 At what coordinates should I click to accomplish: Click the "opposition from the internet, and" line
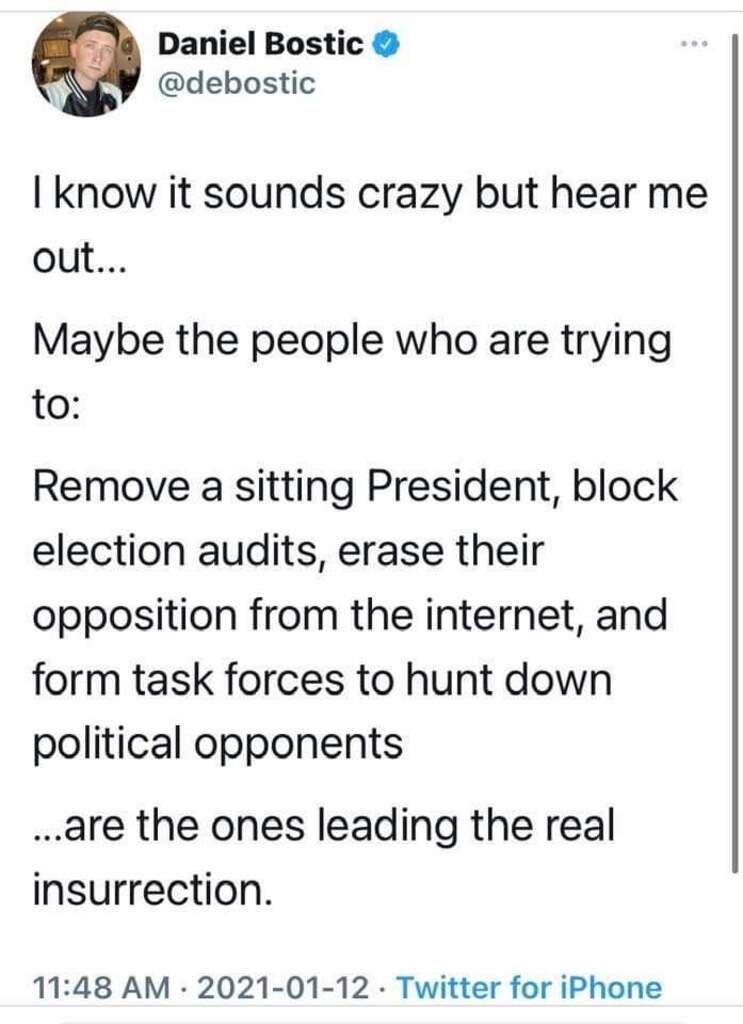350,616
